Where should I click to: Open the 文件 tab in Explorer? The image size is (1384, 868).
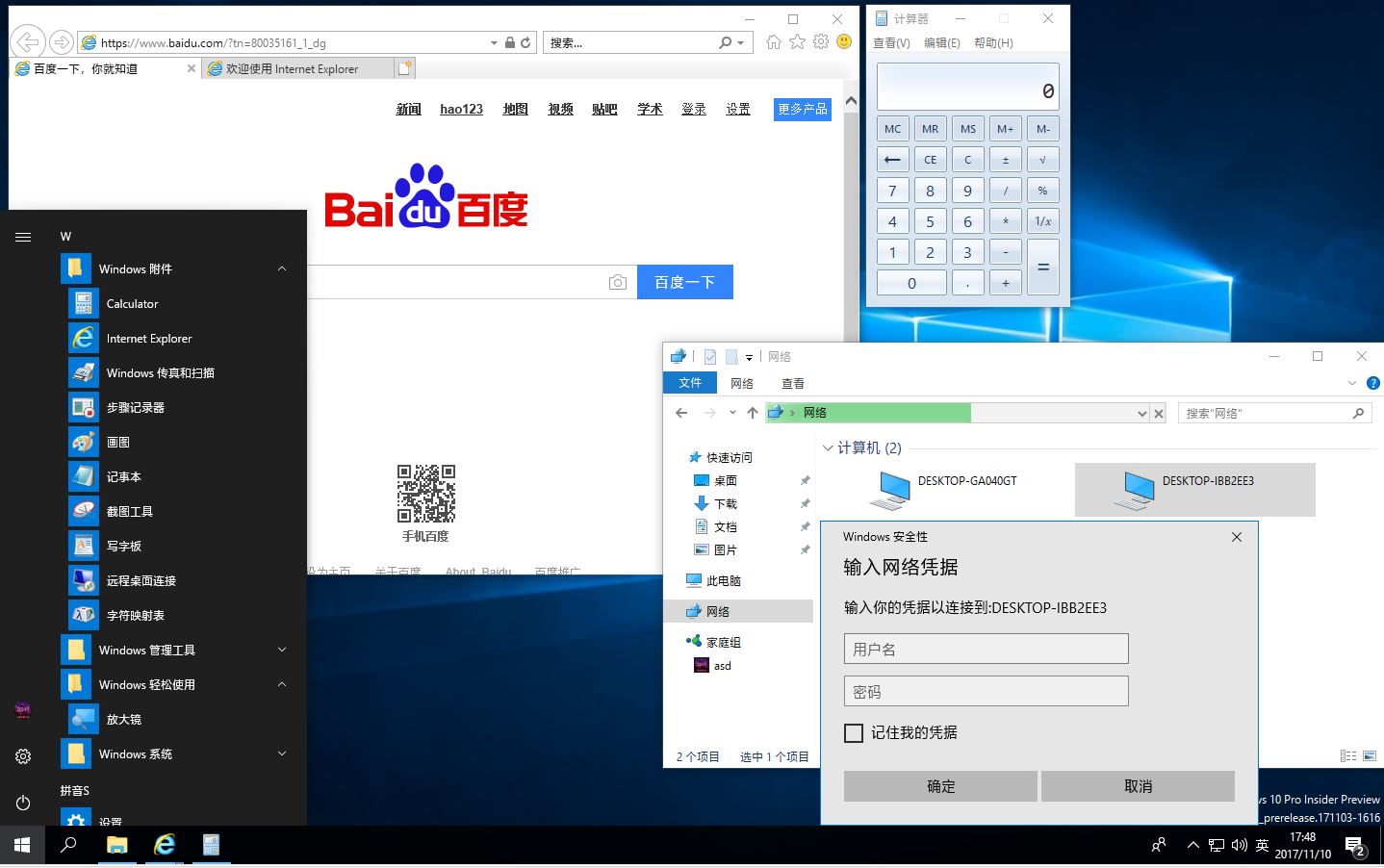tap(690, 383)
